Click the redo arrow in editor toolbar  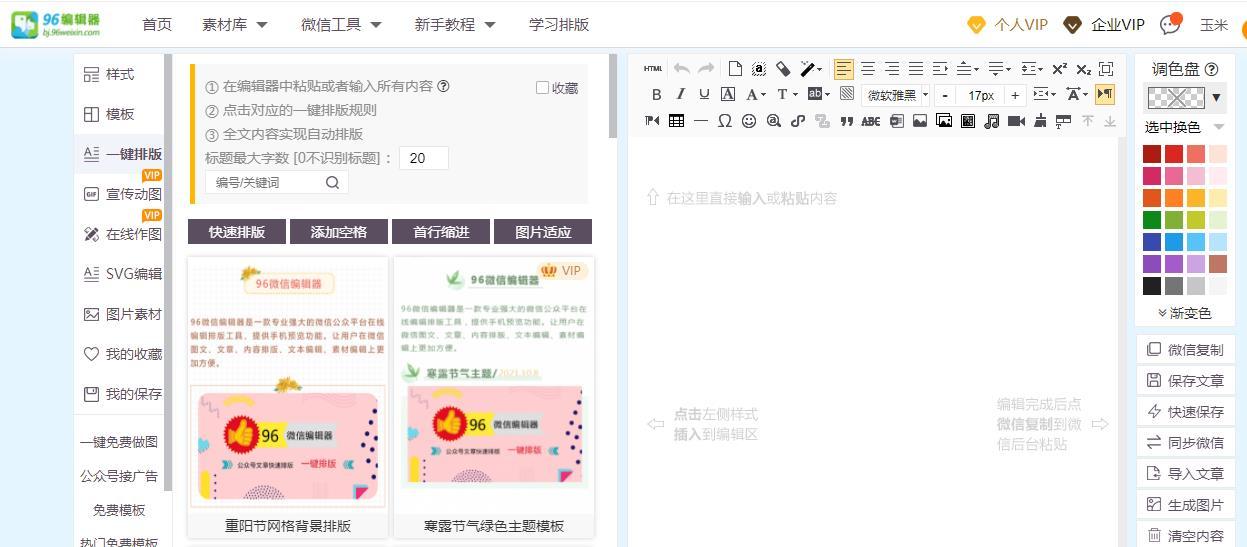(x=706, y=69)
